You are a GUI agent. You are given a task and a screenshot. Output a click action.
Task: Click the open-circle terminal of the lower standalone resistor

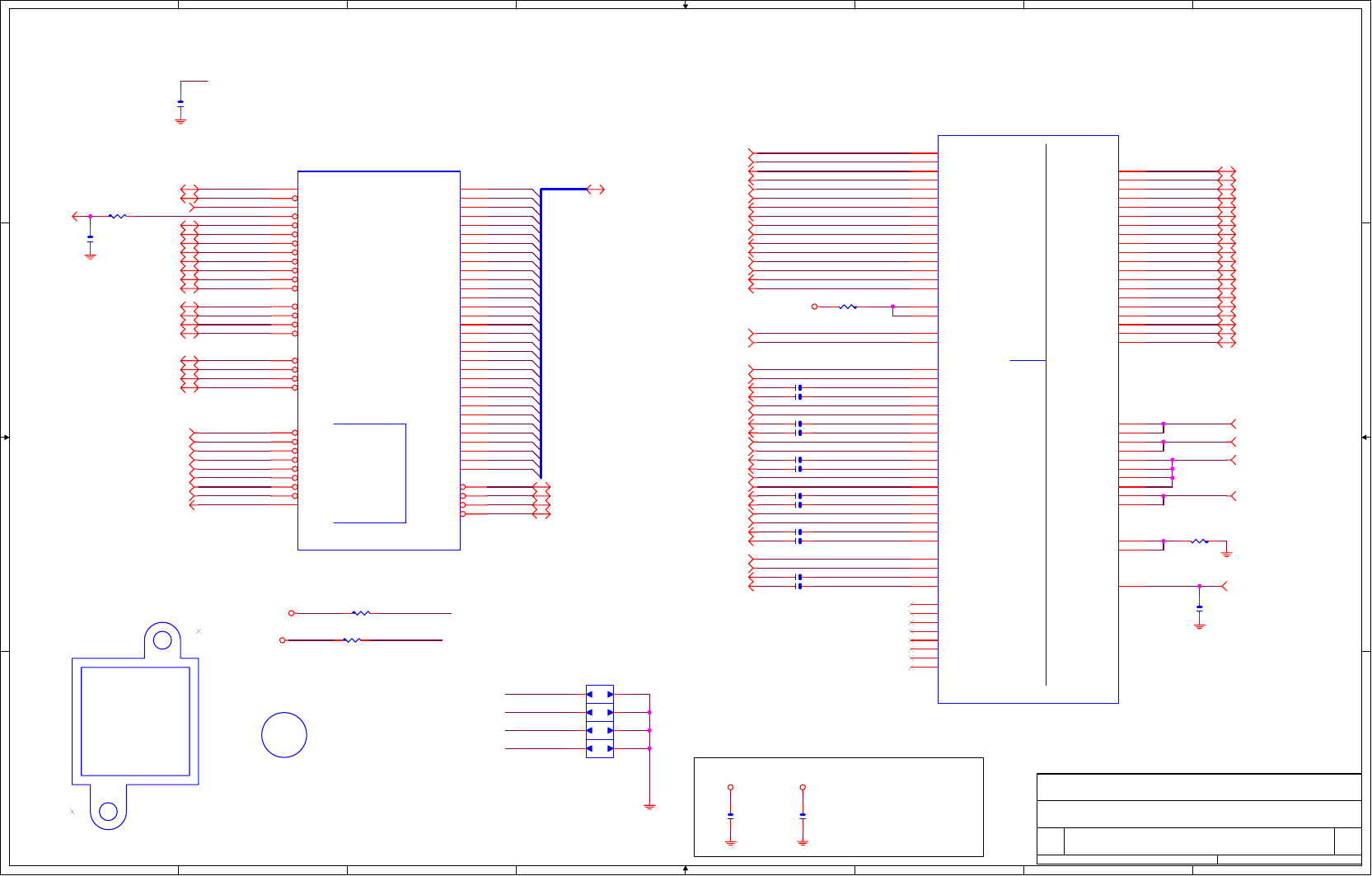[x=283, y=640]
